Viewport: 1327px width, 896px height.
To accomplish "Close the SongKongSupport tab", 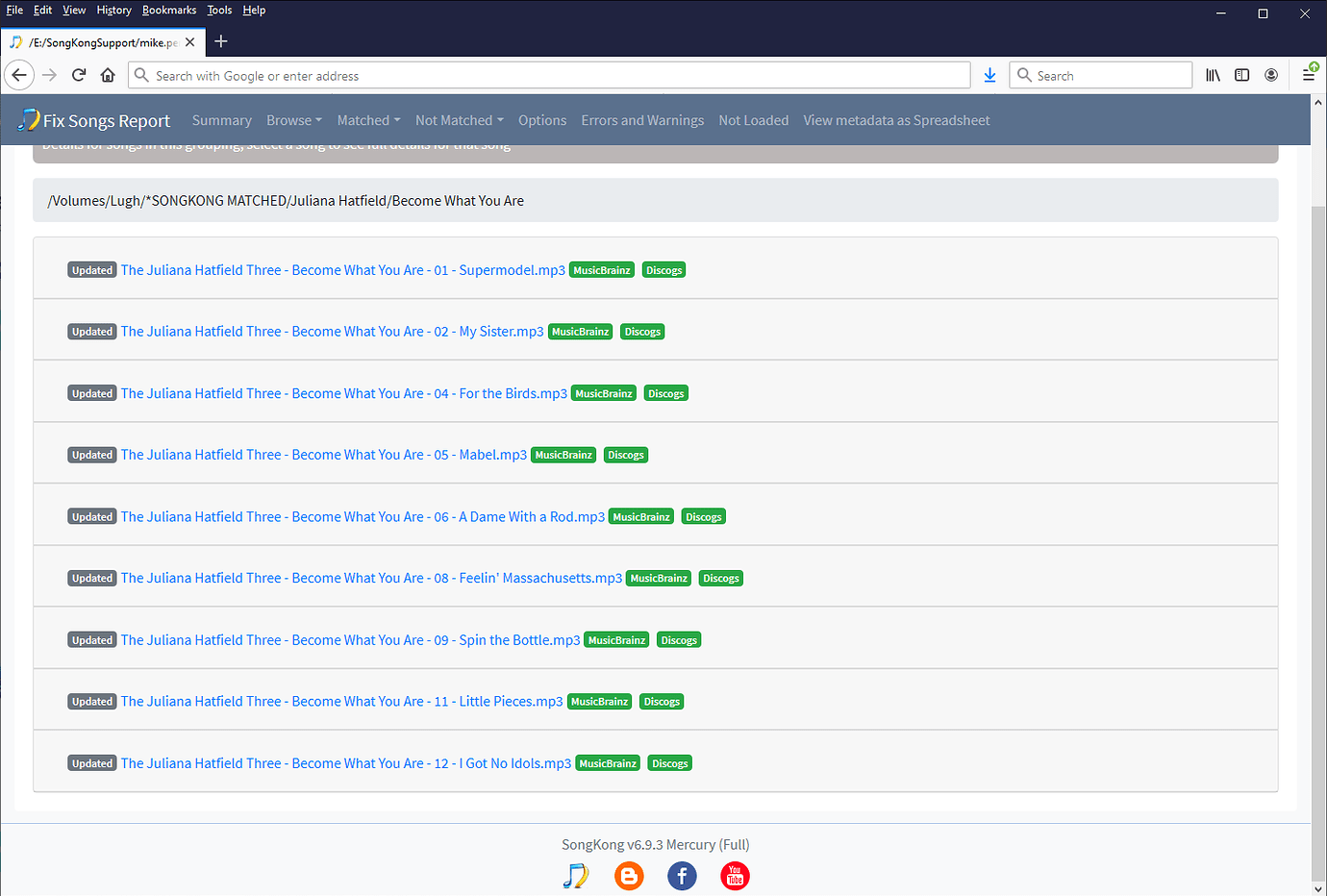I will coord(190,42).
